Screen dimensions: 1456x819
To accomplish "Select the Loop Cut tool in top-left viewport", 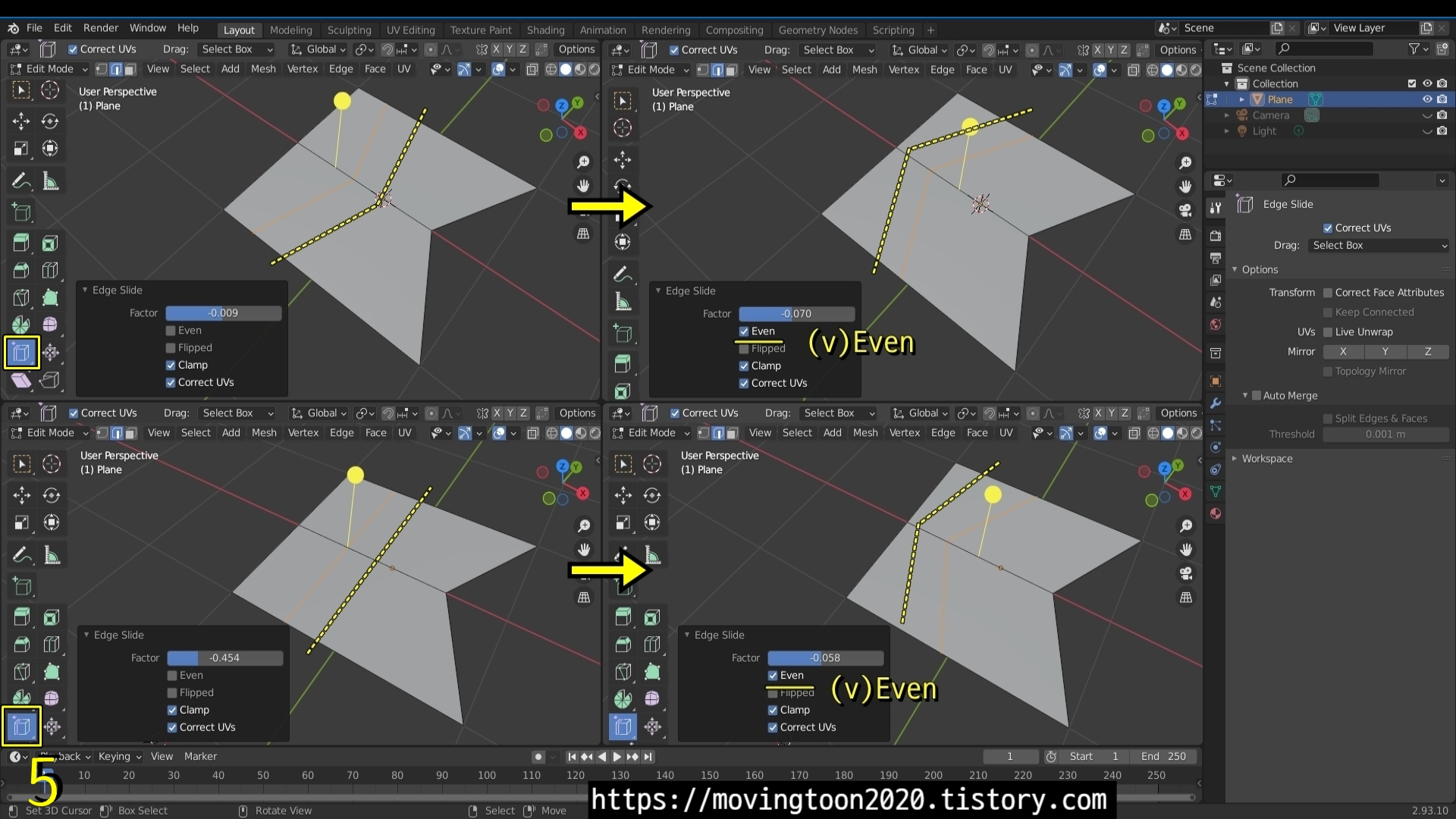I will (50, 270).
